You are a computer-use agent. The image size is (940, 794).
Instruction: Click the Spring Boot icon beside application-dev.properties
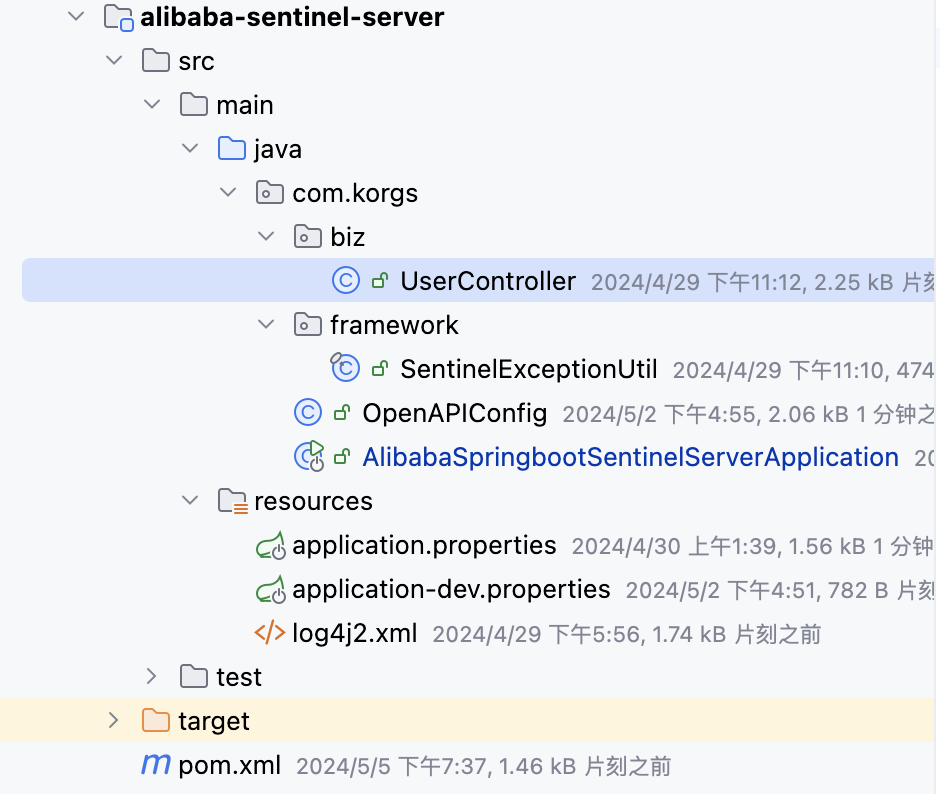click(x=269, y=589)
